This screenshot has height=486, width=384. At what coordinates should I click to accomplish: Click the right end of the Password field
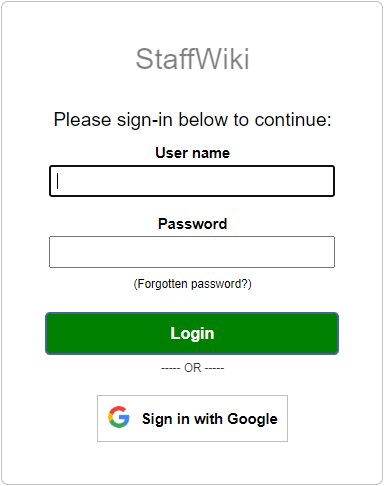(327, 252)
